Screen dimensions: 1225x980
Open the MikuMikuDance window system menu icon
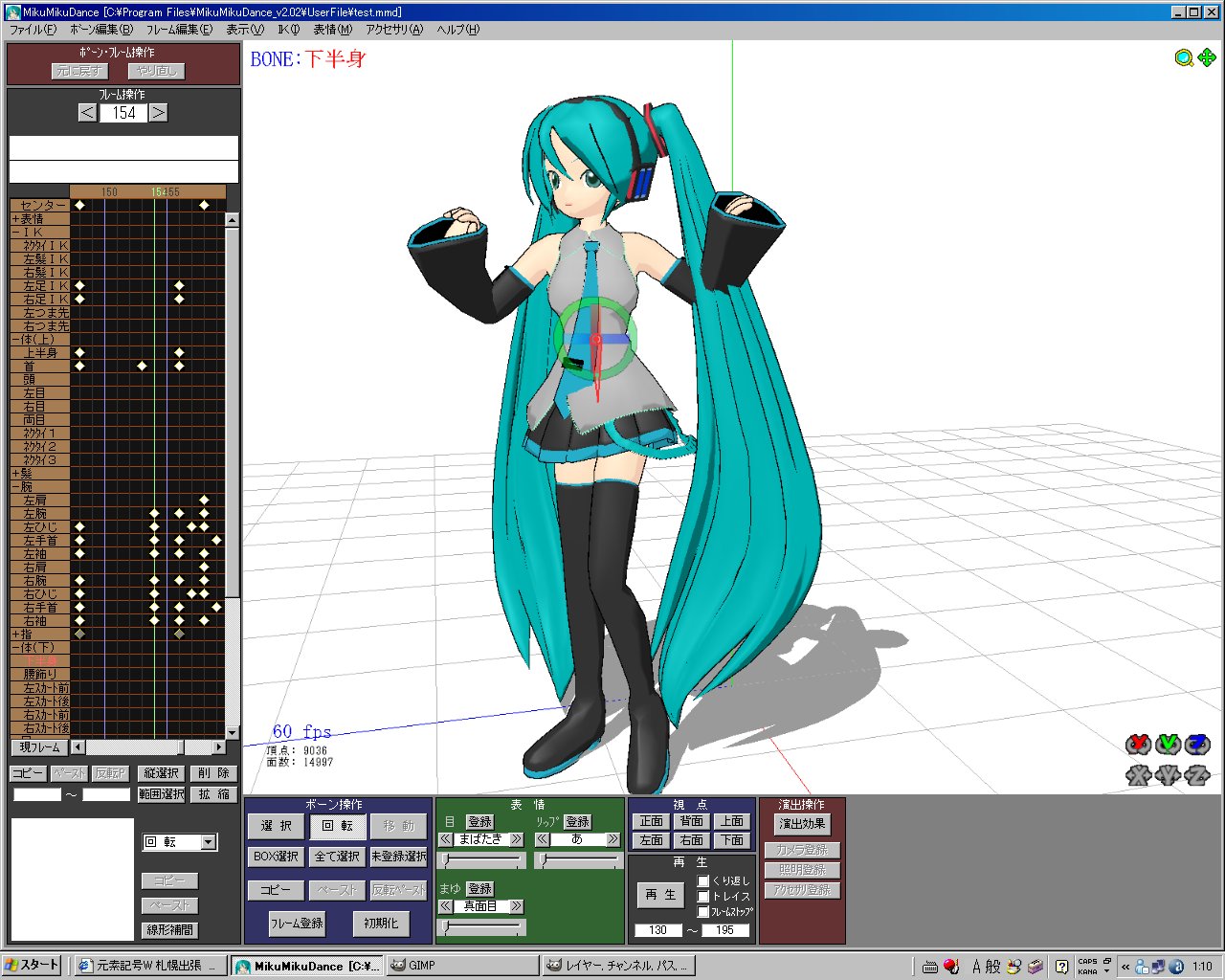[13, 11]
